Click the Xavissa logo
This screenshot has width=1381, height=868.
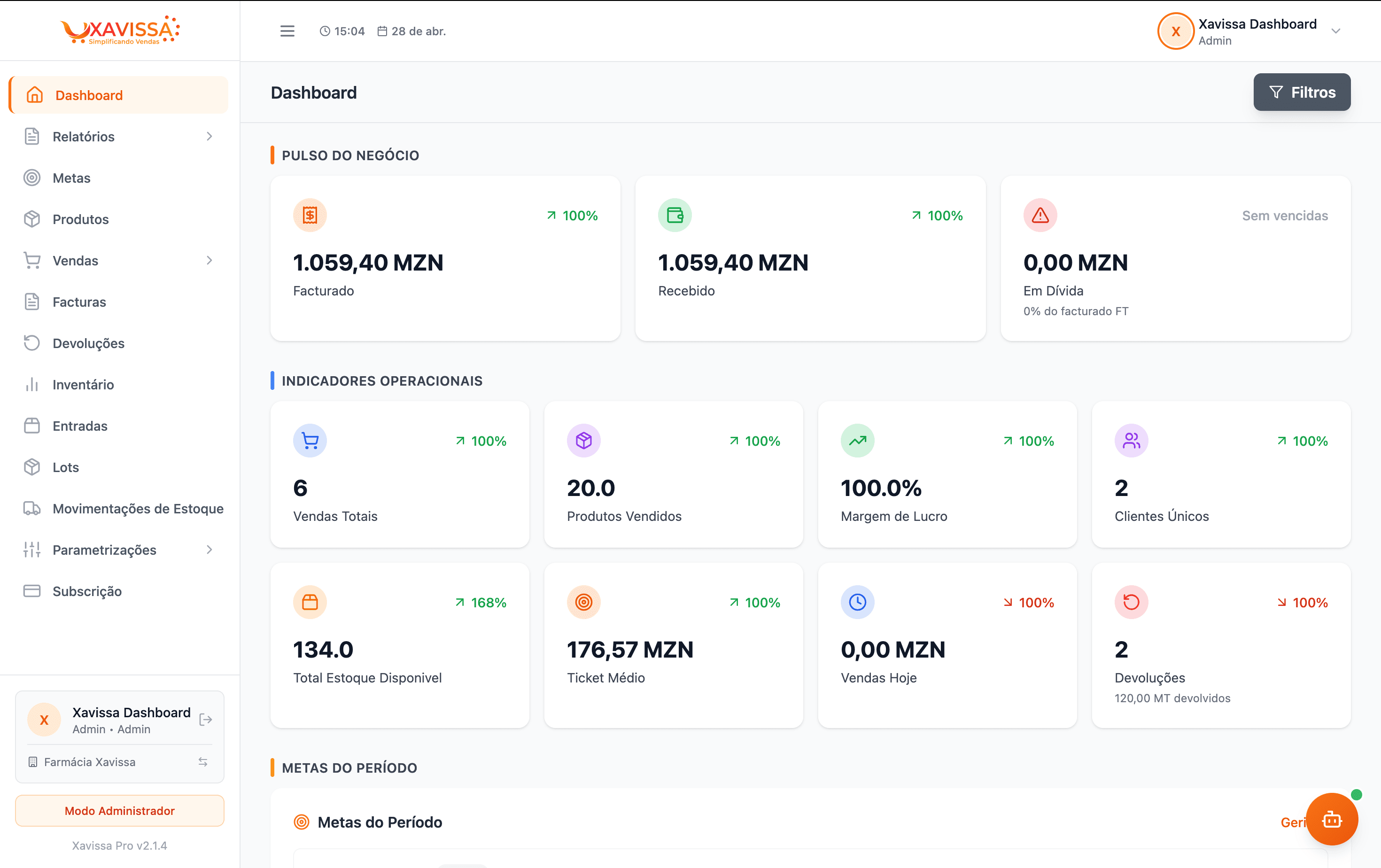120,31
